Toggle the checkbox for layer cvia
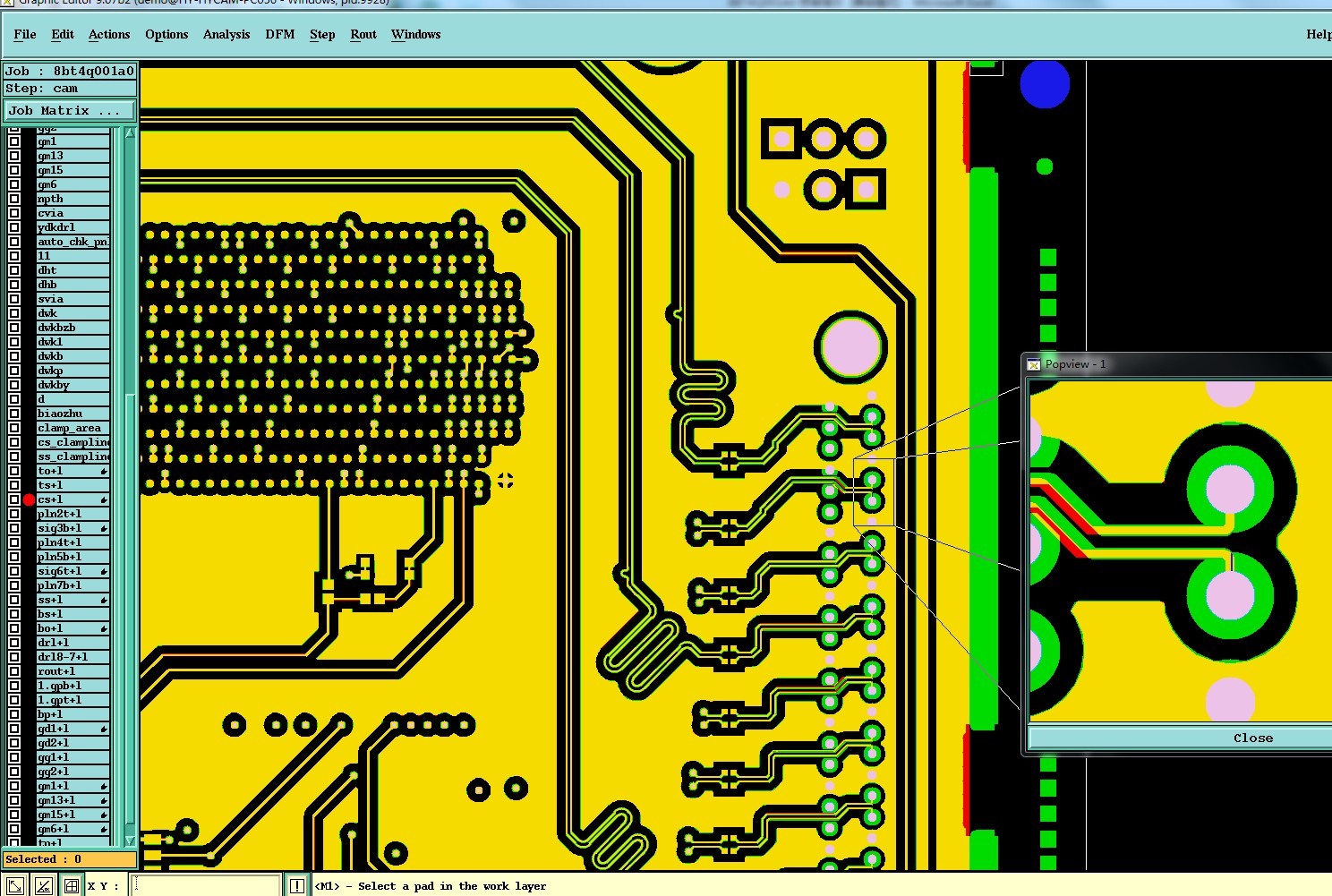This screenshot has width=1332, height=896. pyautogui.click(x=14, y=213)
